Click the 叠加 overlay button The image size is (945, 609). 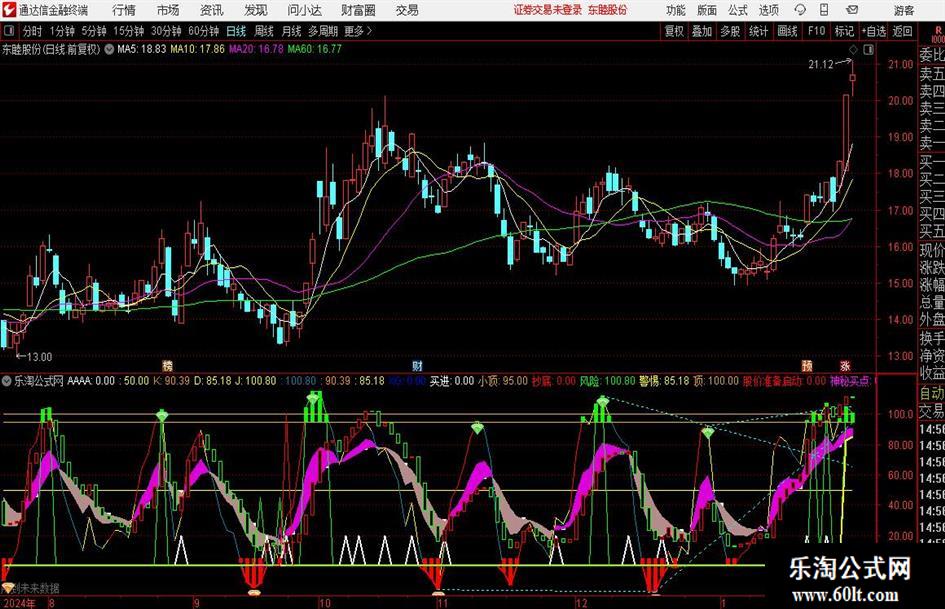702,31
